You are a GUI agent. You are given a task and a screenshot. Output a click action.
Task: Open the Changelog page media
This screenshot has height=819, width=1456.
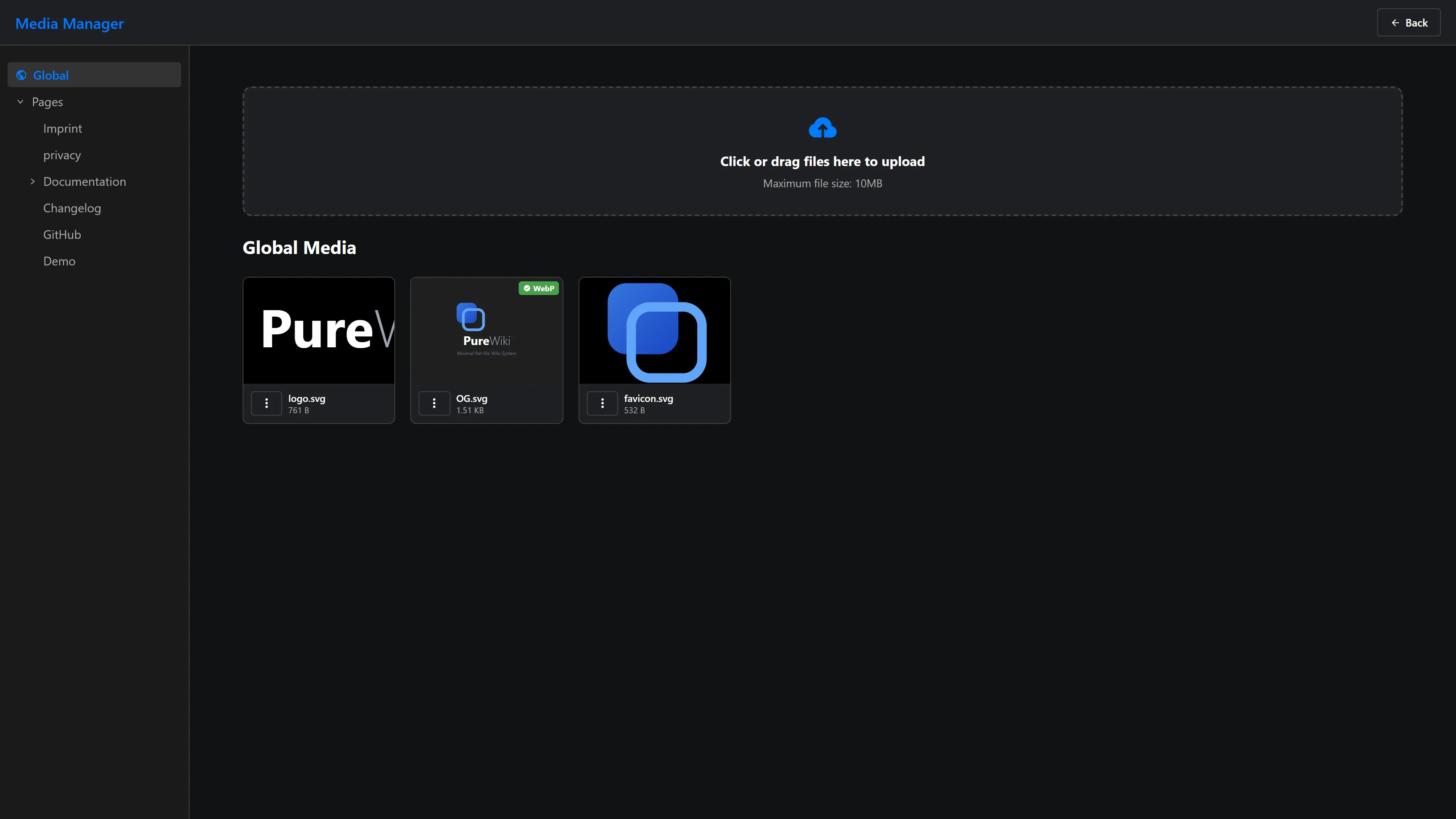click(x=72, y=208)
